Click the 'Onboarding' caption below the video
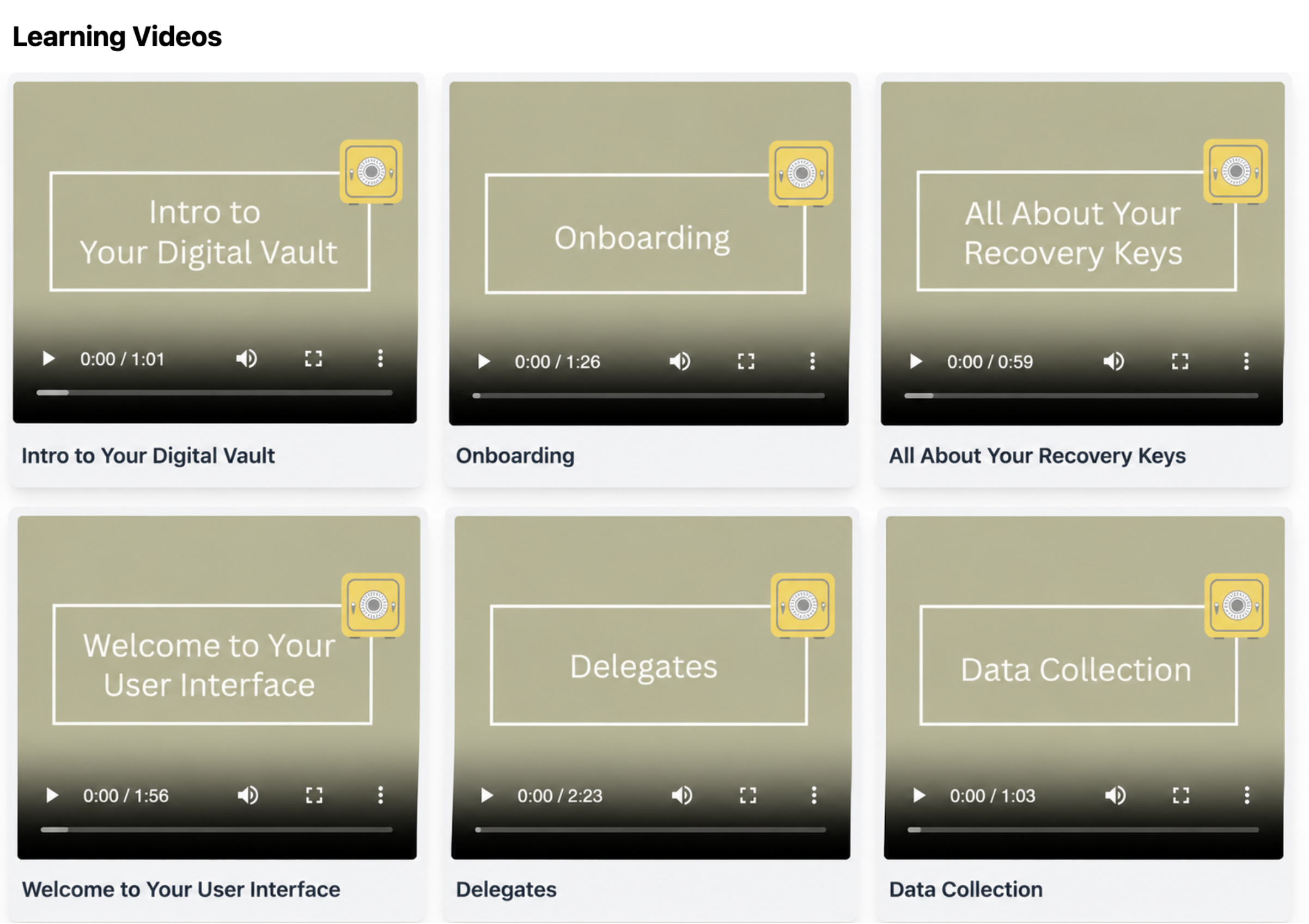 click(515, 456)
